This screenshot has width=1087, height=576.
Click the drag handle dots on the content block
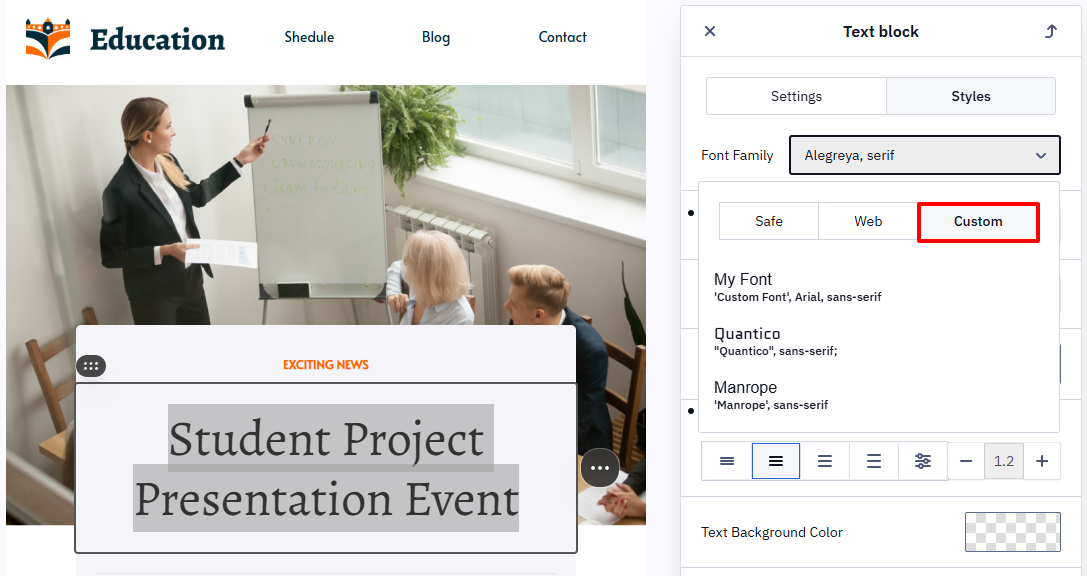pyautogui.click(x=91, y=366)
